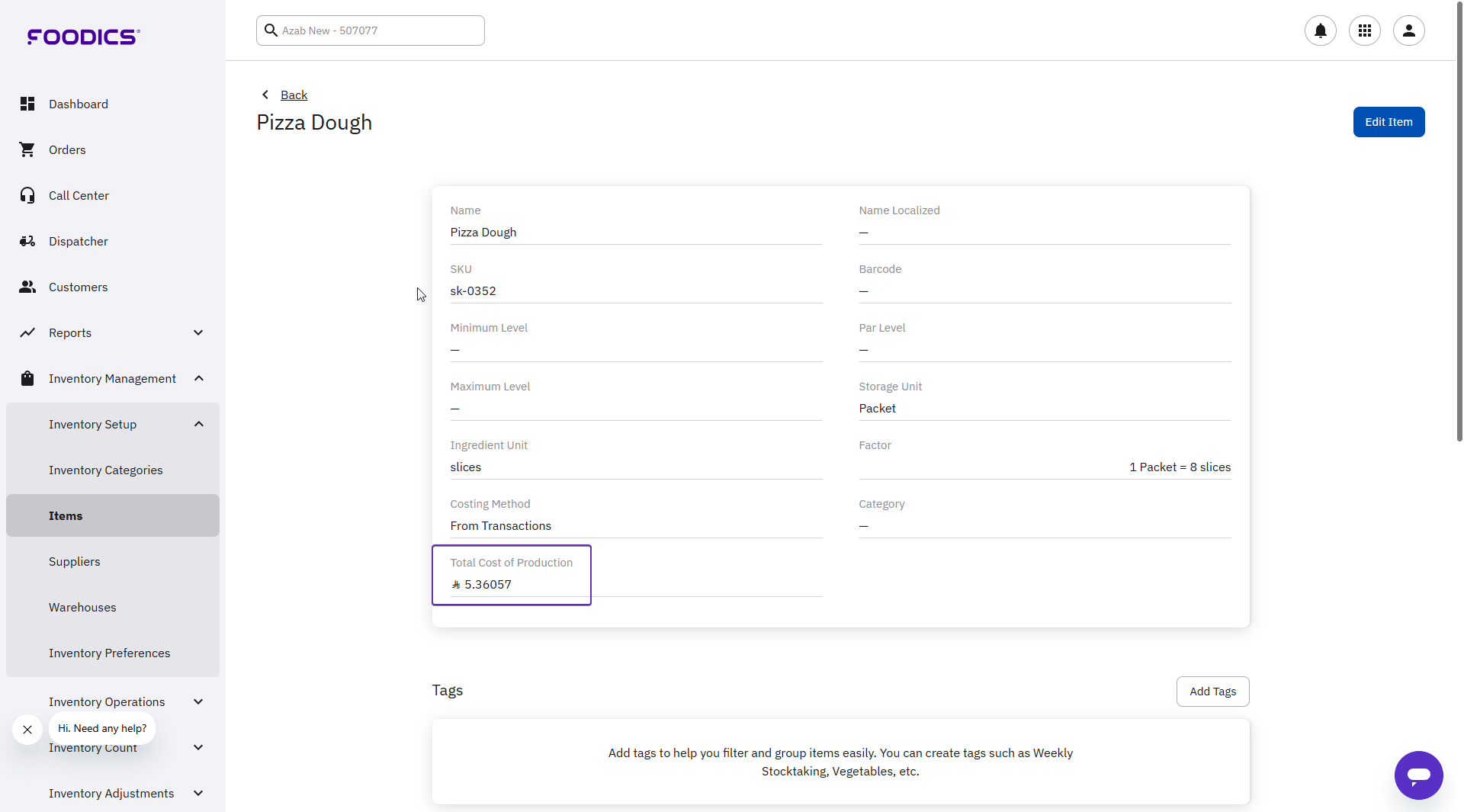
Task: Go to Warehouses page
Action: [82, 607]
